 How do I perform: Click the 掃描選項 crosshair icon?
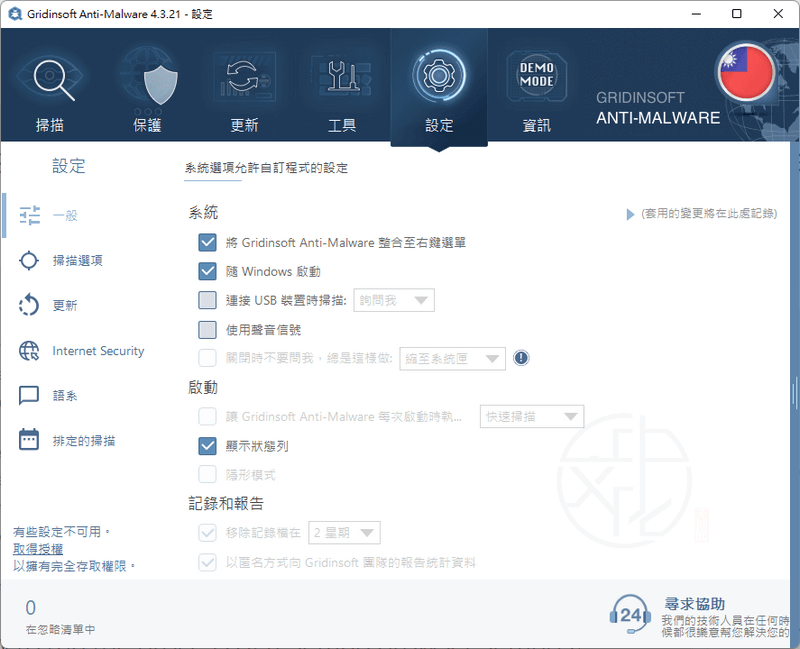(x=29, y=260)
